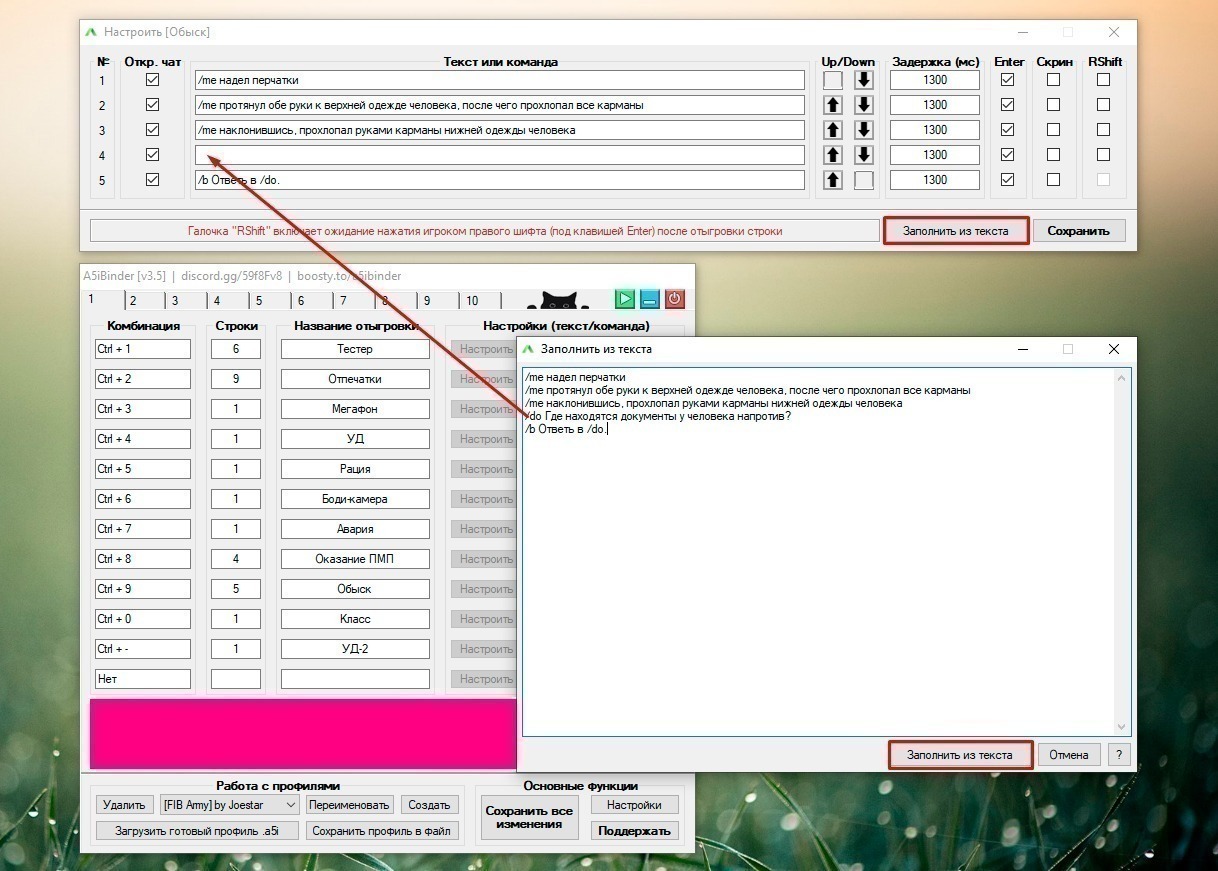The width and height of the screenshot is (1218, 871).
Task: Switch to tab 6 in A5iBinder
Action: click(x=300, y=300)
